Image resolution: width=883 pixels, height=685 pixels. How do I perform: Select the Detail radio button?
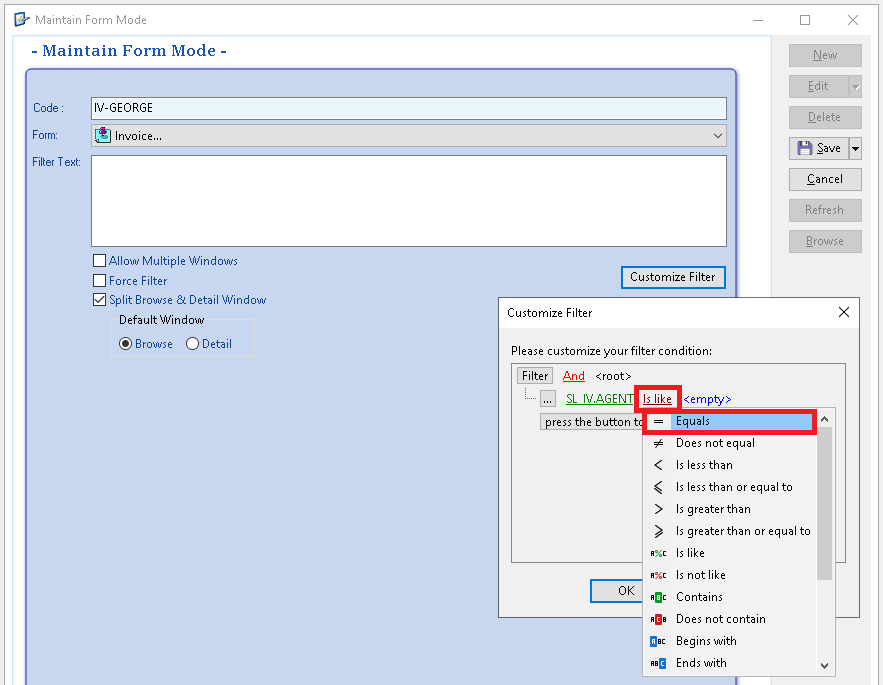point(193,344)
